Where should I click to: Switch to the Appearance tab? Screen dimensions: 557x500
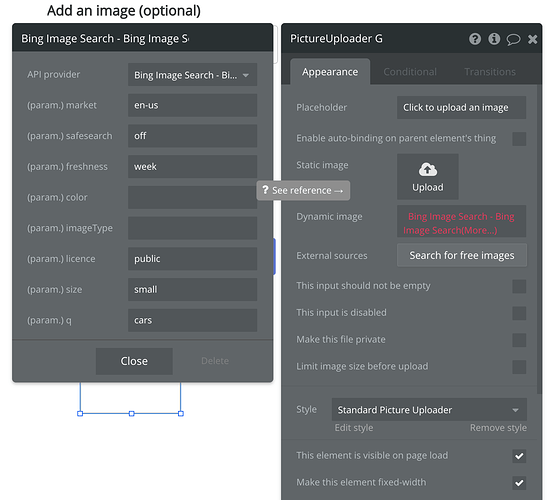pos(330,72)
